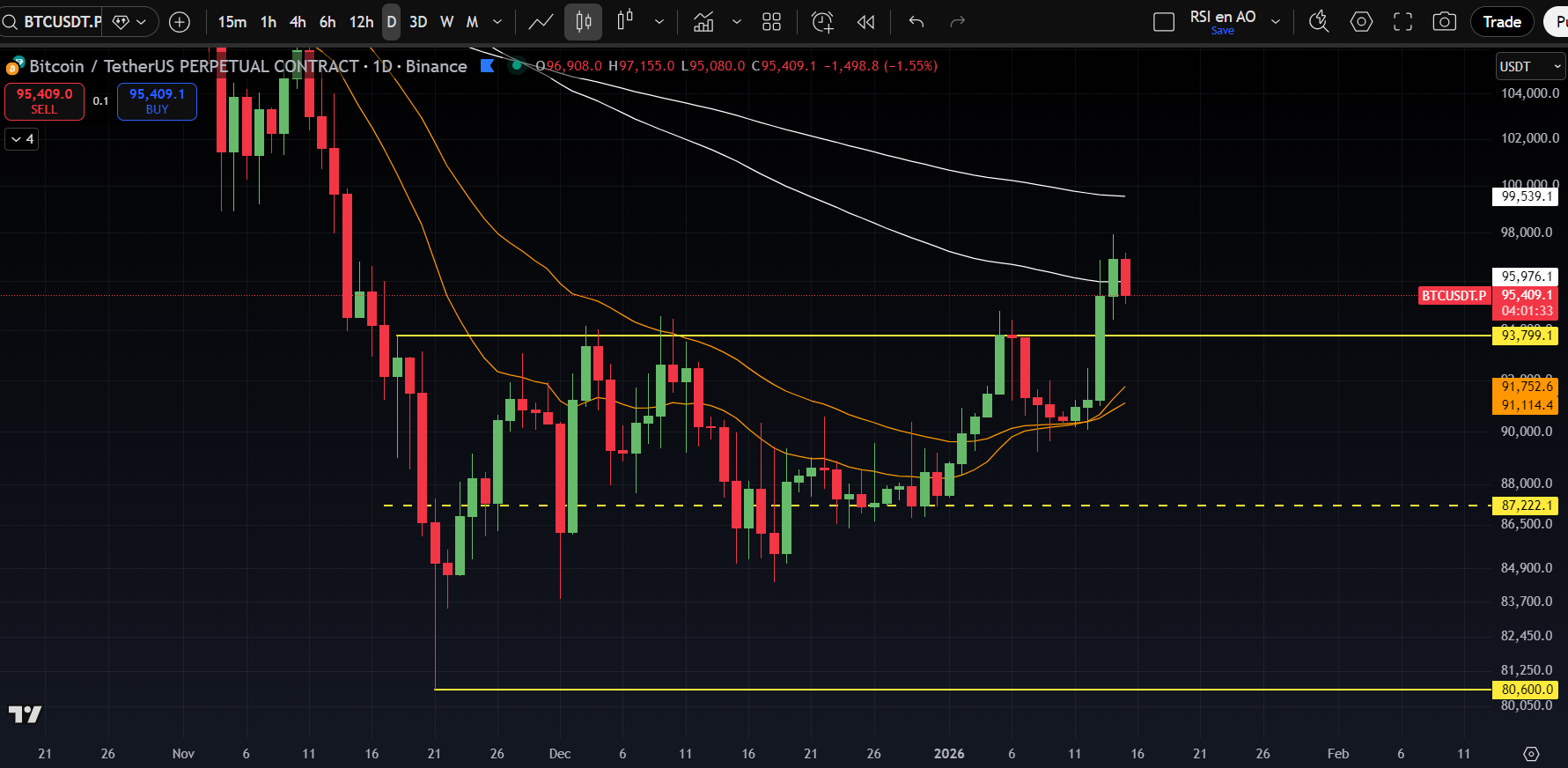Open chart settings hexagon icon
The width and height of the screenshot is (1568, 768).
(1361, 22)
